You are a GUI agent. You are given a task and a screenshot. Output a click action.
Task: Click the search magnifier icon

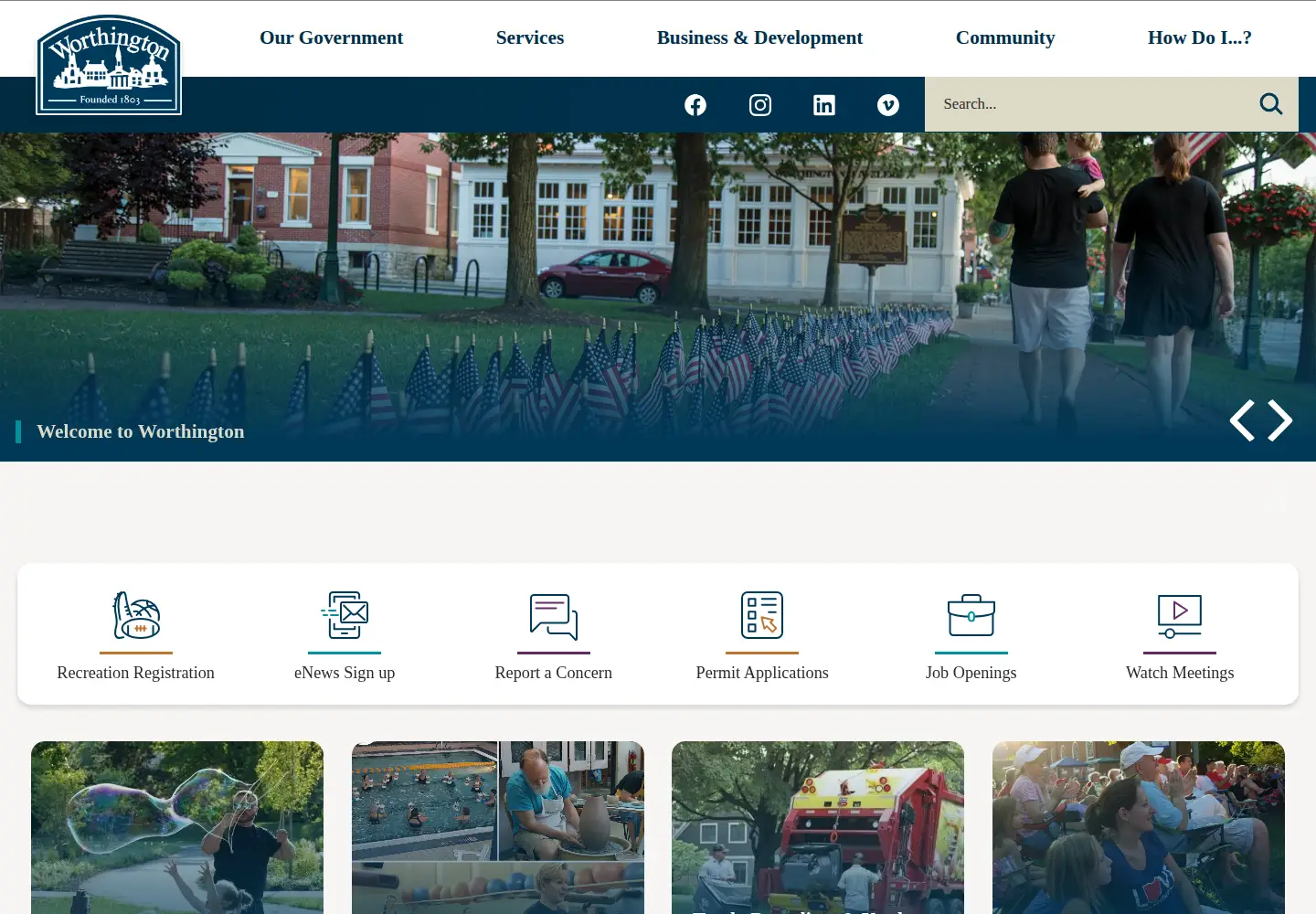tap(1271, 104)
